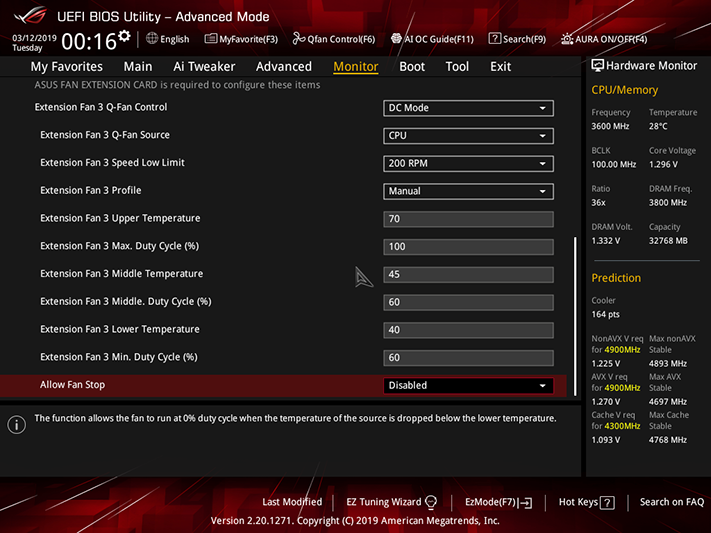Click the 1.296 V core voltage value
Screen dimensions: 711x533
pyautogui.click(x=663, y=164)
